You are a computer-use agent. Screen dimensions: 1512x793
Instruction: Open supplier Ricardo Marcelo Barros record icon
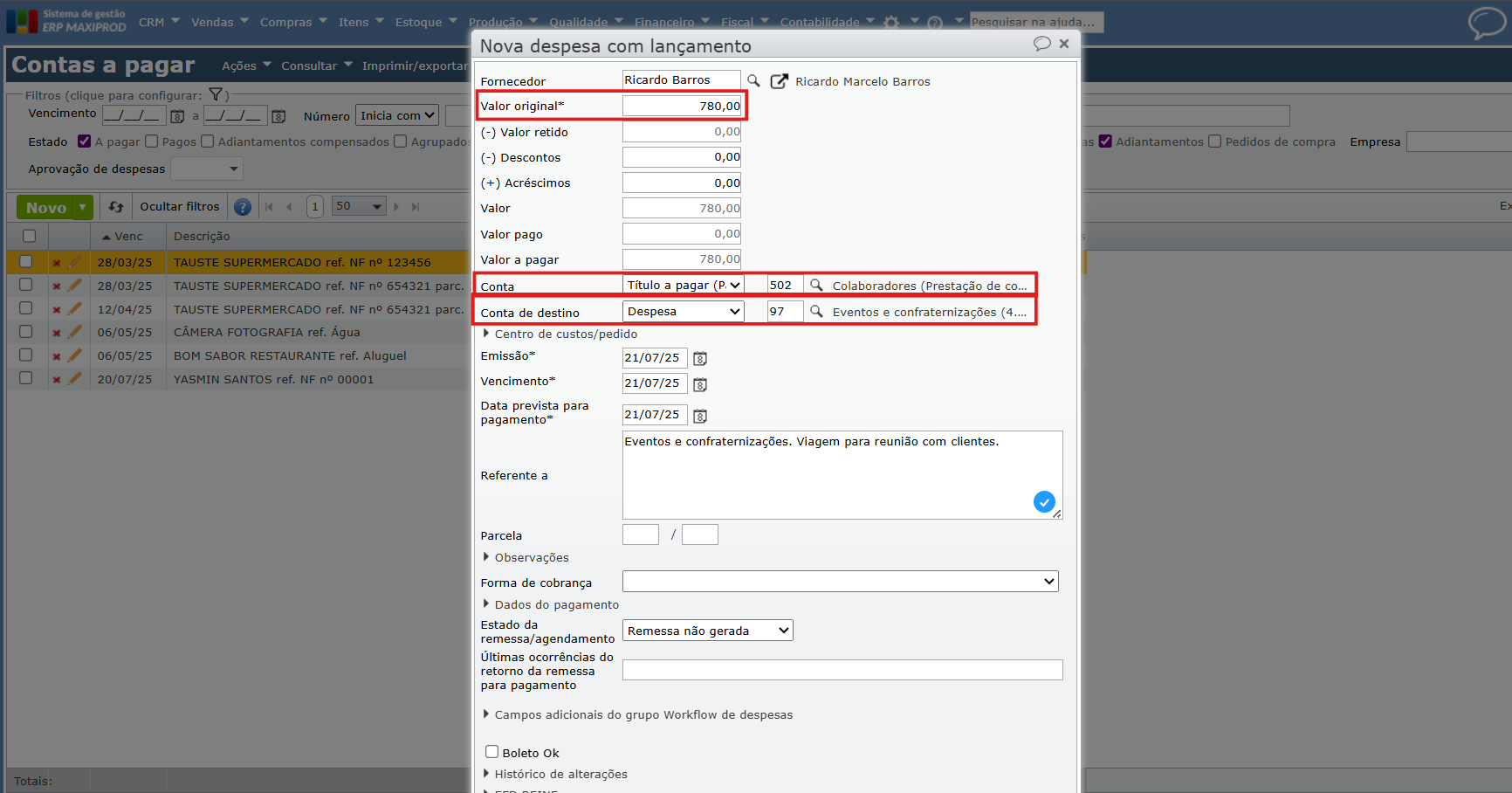(779, 81)
